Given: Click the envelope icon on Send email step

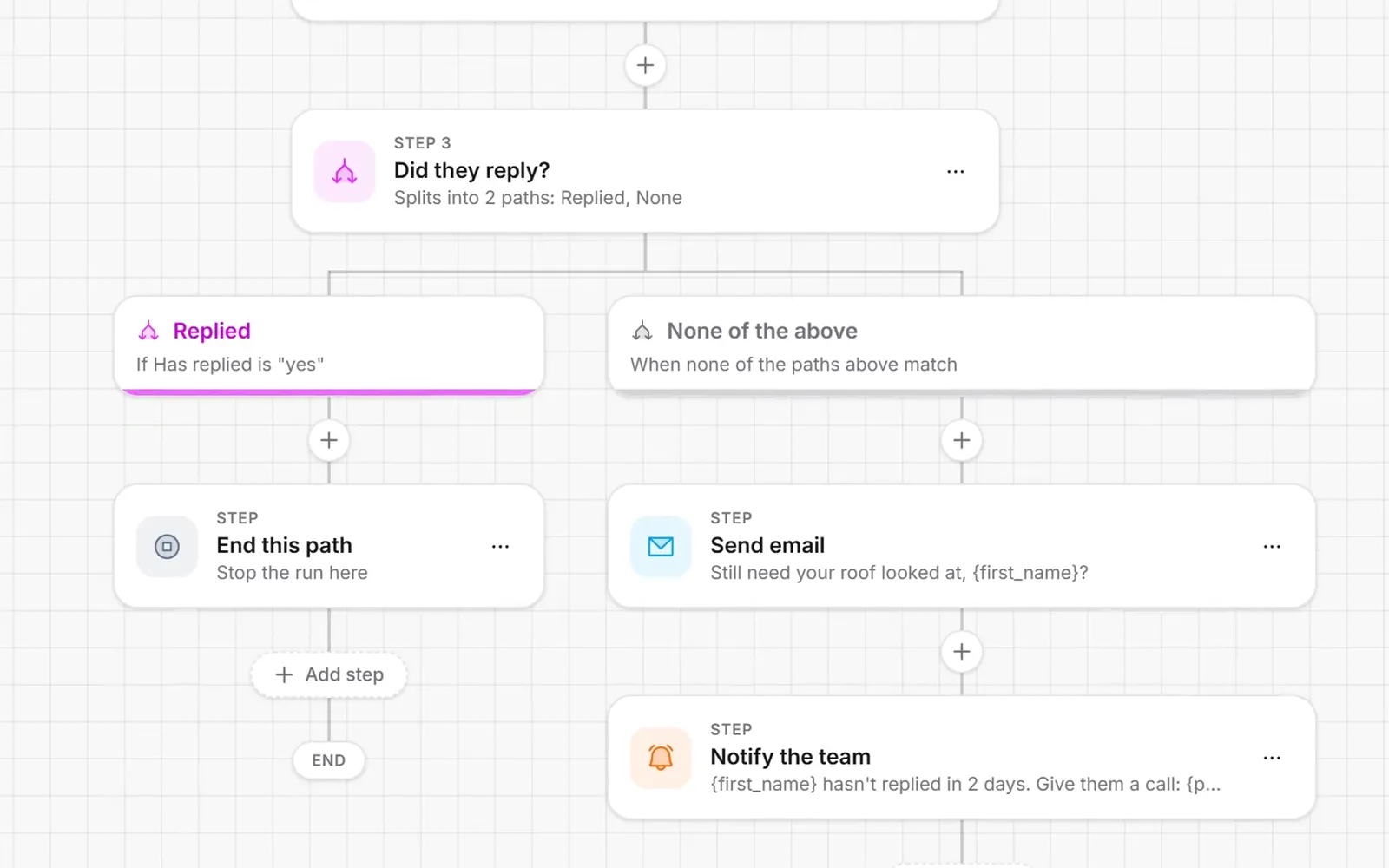Looking at the screenshot, I should (x=661, y=547).
